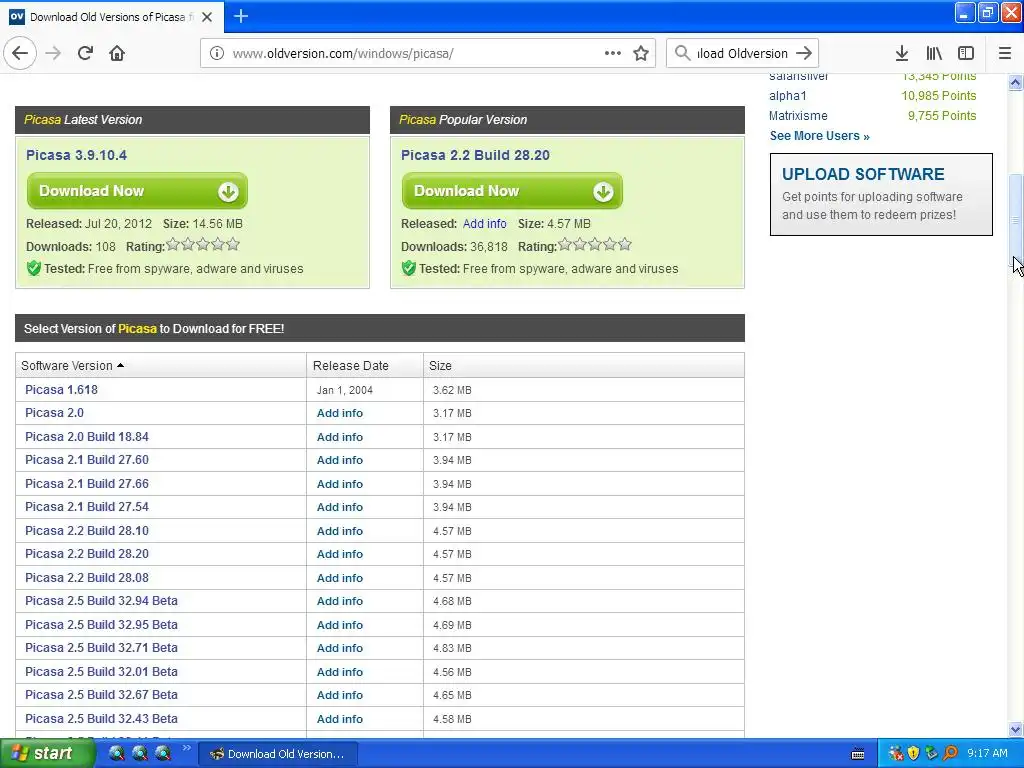Expand the quick launch chevron on the taskbar

click(x=186, y=748)
